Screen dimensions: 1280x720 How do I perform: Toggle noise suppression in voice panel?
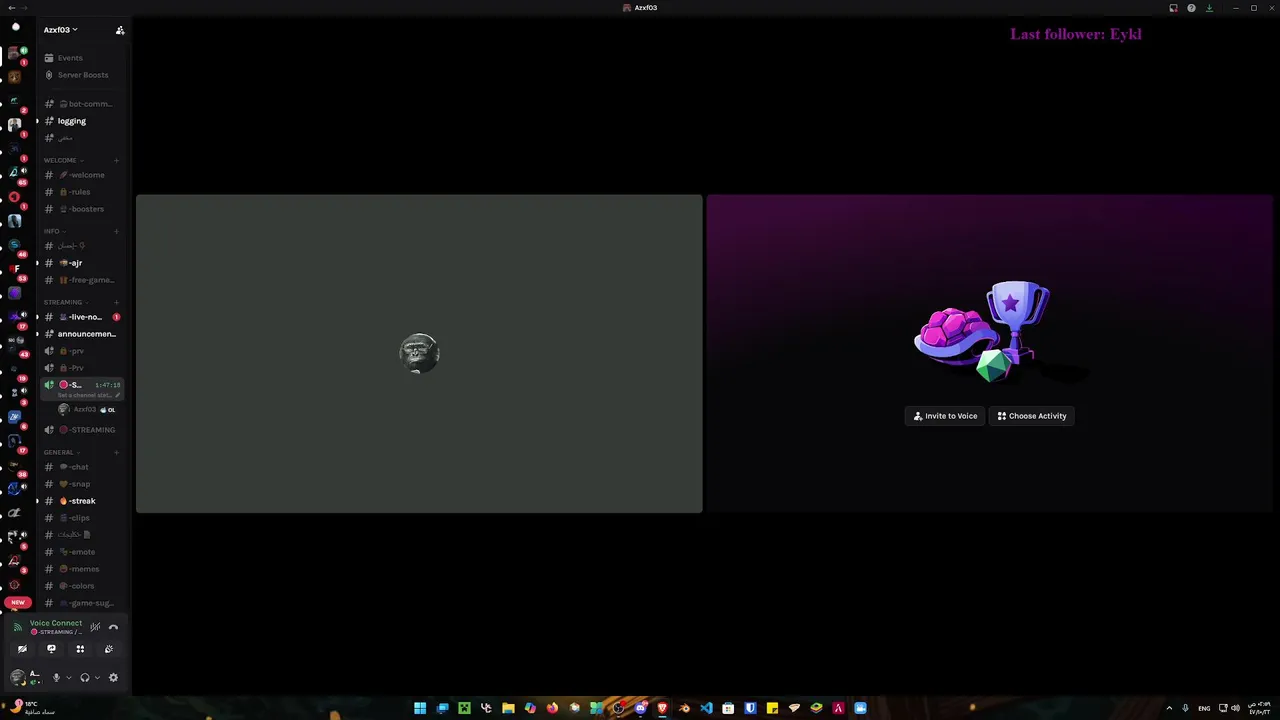(x=95, y=627)
